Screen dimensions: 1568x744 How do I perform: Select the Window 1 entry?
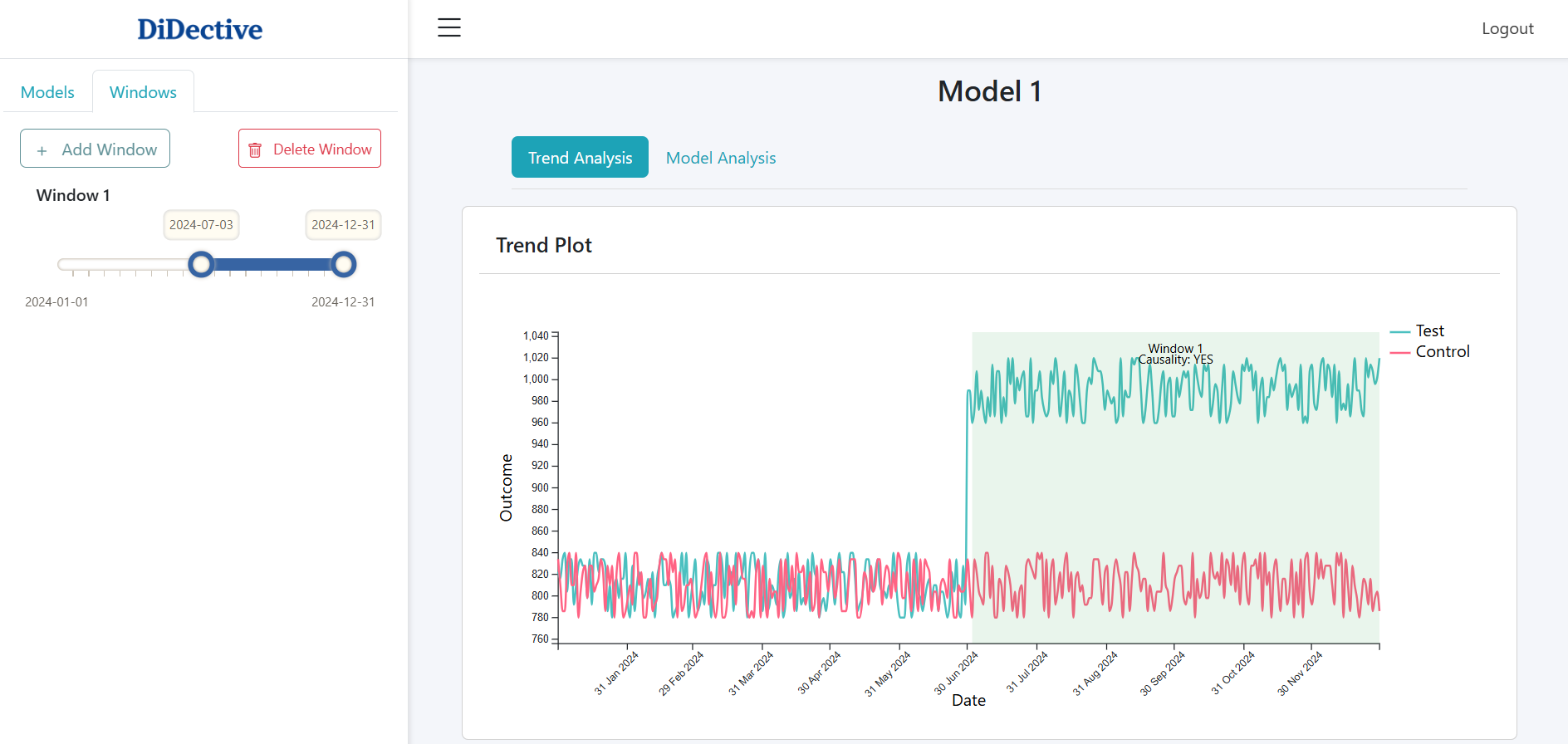tap(73, 195)
